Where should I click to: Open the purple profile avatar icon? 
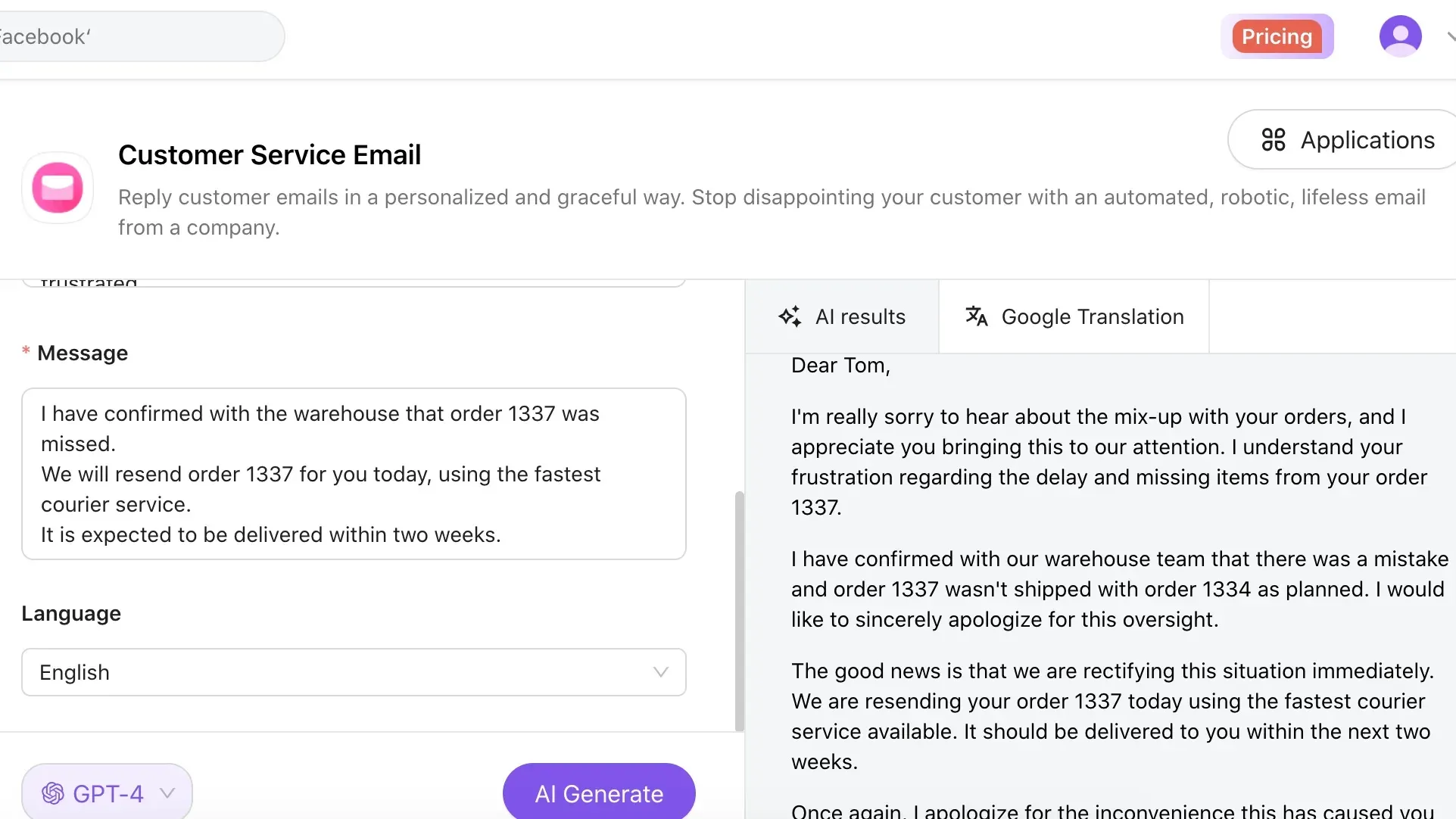point(1400,36)
